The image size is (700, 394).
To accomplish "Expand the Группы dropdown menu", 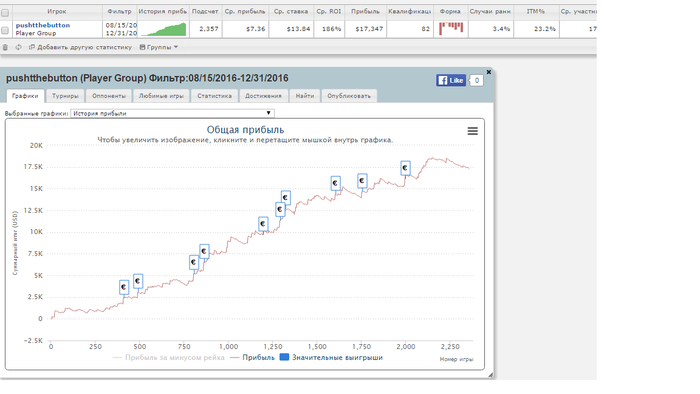I will (x=158, y=47).
